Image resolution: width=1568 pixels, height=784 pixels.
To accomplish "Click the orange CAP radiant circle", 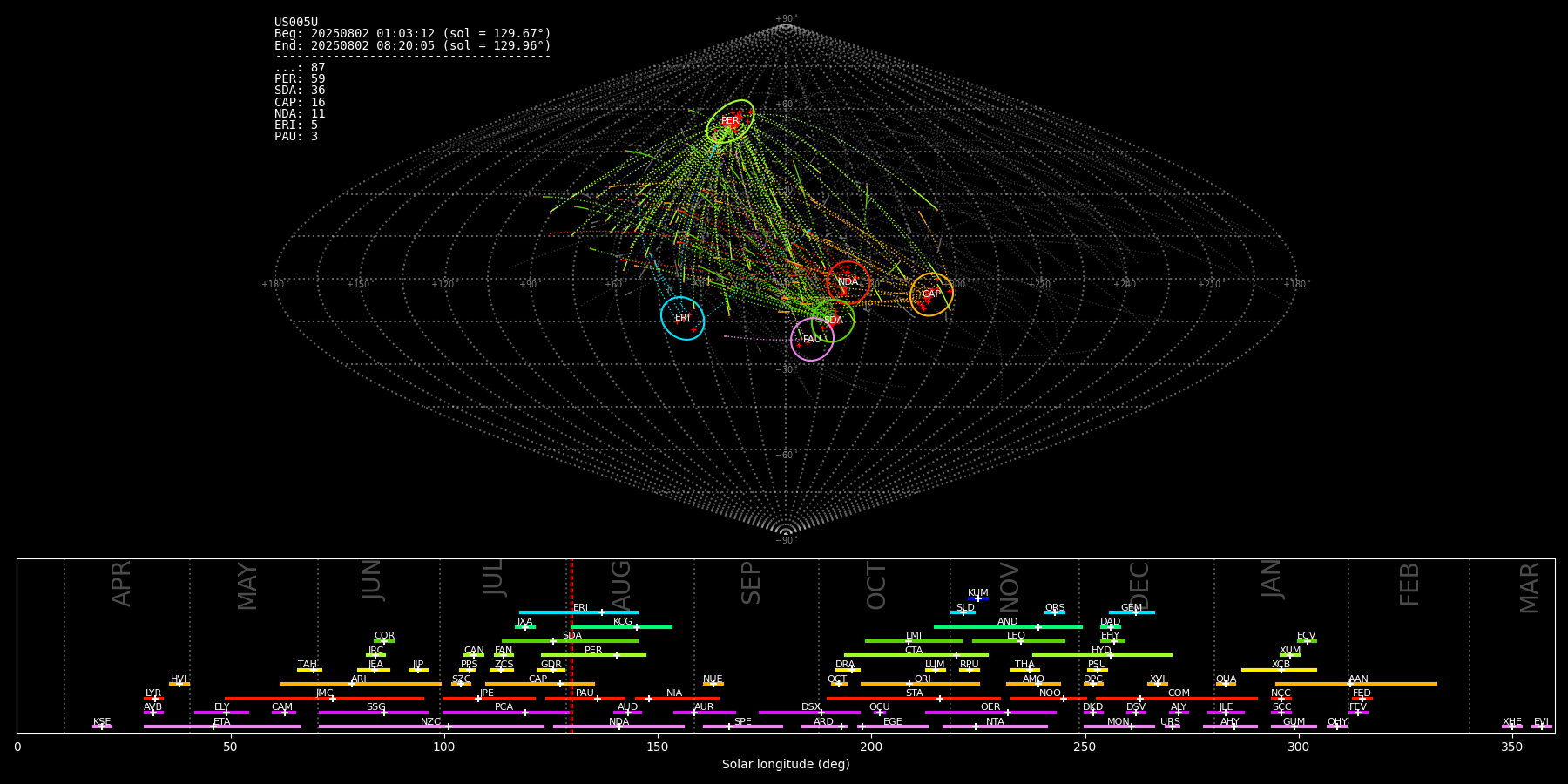I will pyautogui.click(x=931, y=294).
